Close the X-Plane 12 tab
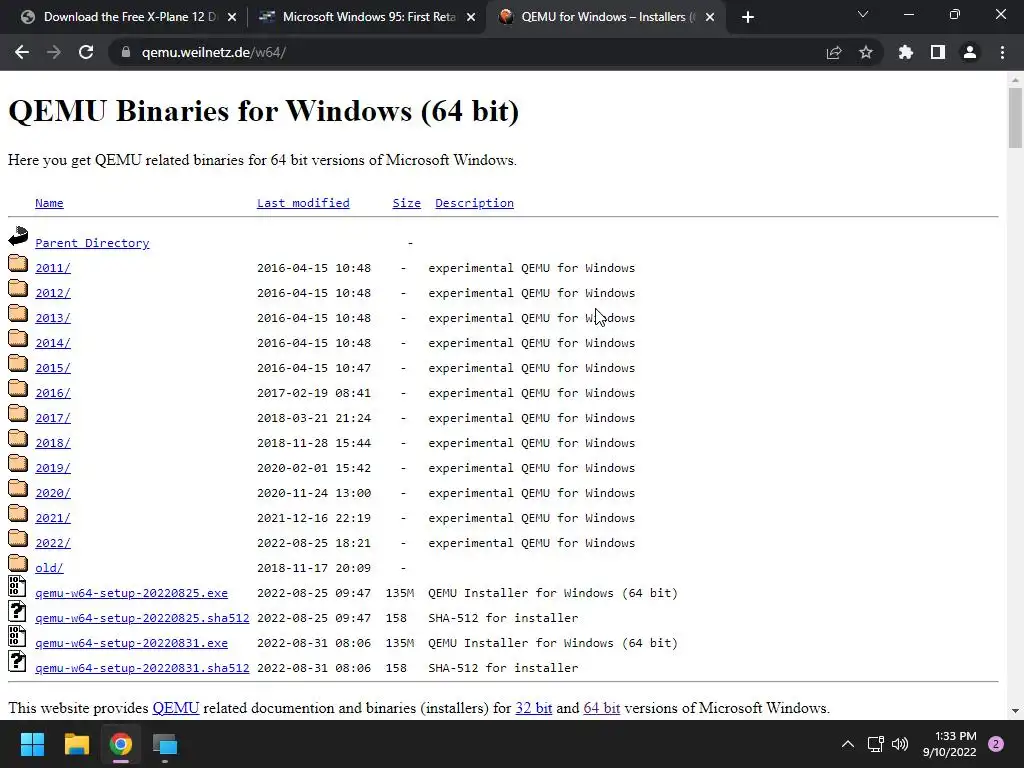 [x=232, y=17]
